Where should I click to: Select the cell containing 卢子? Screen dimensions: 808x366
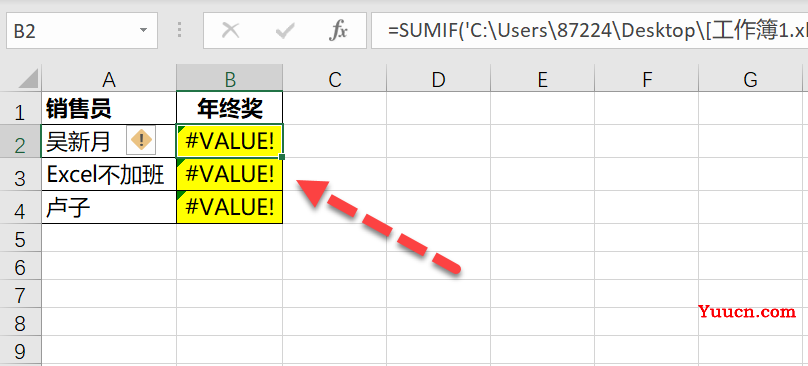(x=109, y=207)
